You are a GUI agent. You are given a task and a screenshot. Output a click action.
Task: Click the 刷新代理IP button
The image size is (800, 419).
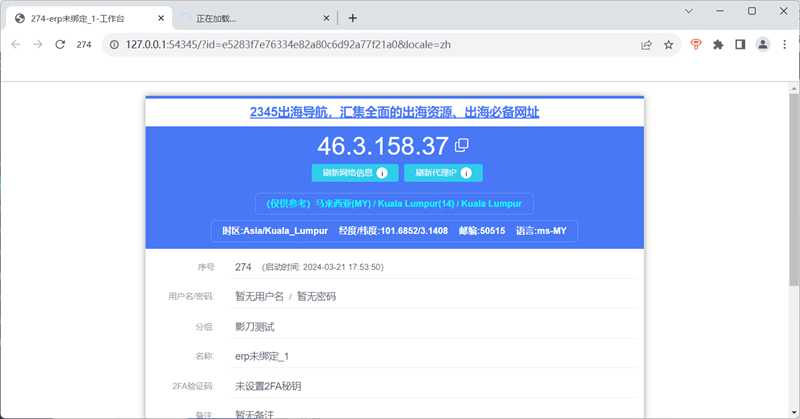click(443, 173)
